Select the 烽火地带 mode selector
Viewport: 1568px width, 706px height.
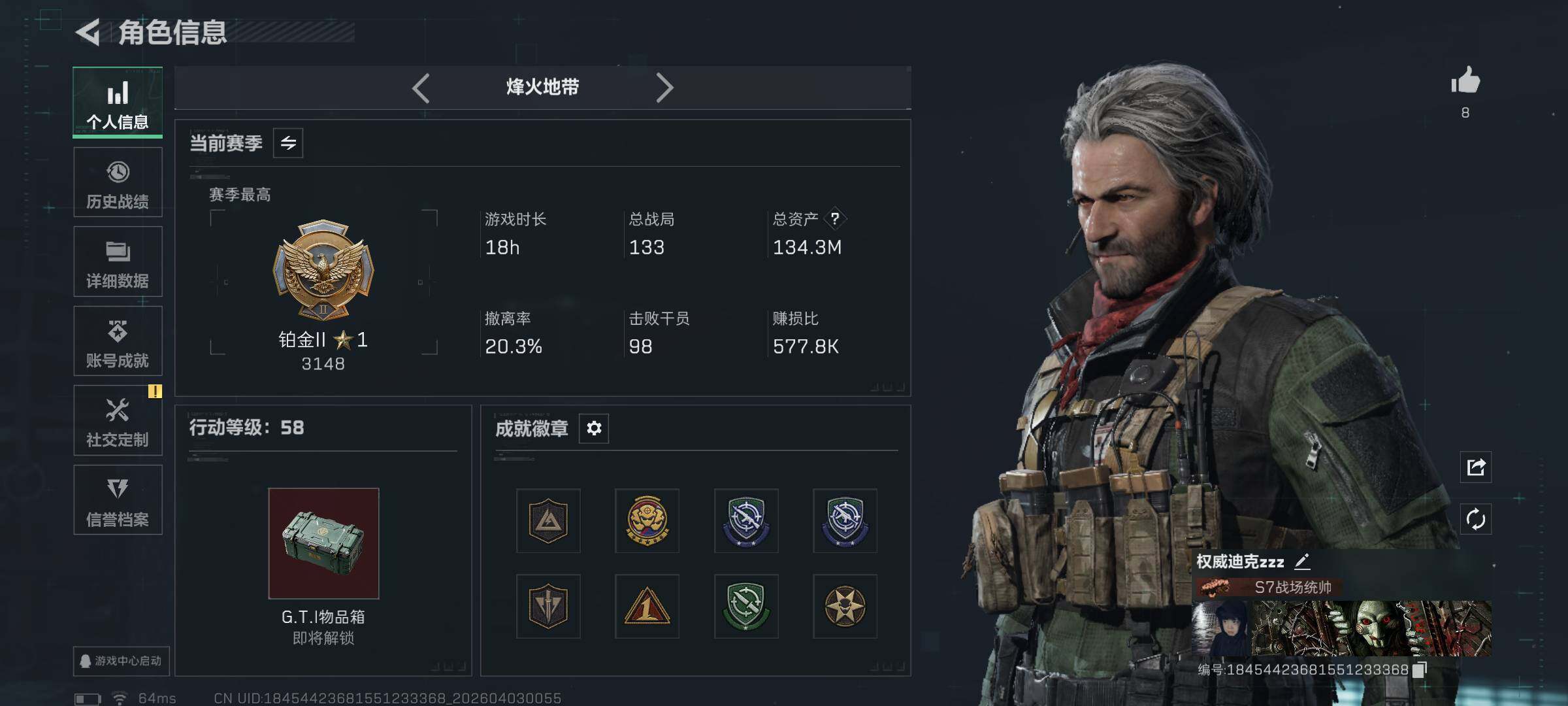(543, 88)
